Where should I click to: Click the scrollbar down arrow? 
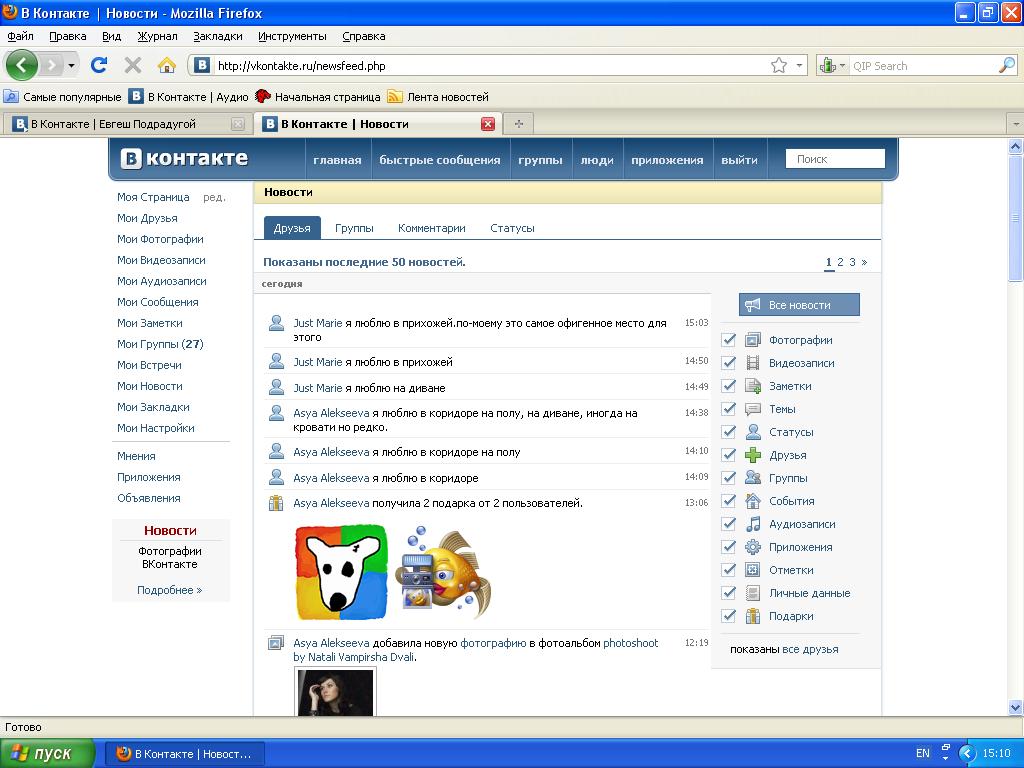(x=1016, y=707)
